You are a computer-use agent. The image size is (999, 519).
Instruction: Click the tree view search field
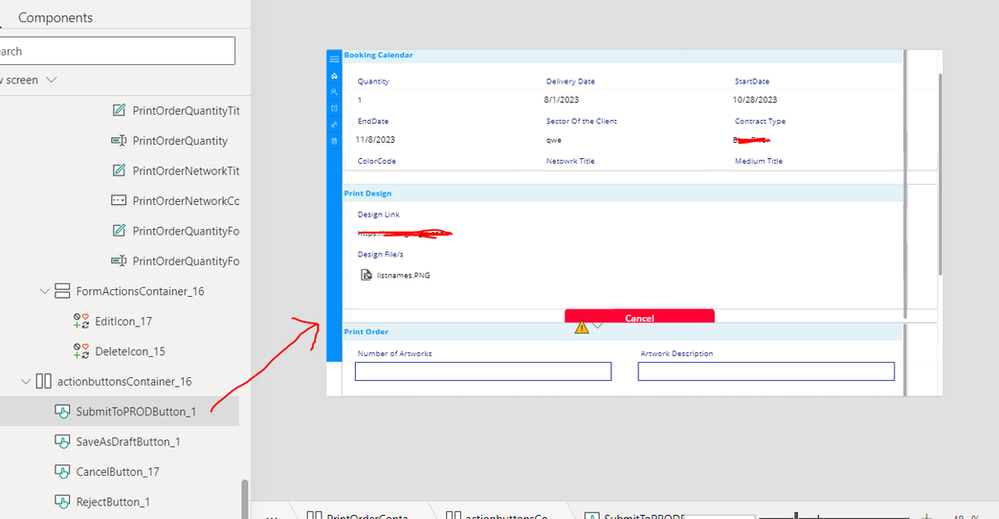pos(117,51)
